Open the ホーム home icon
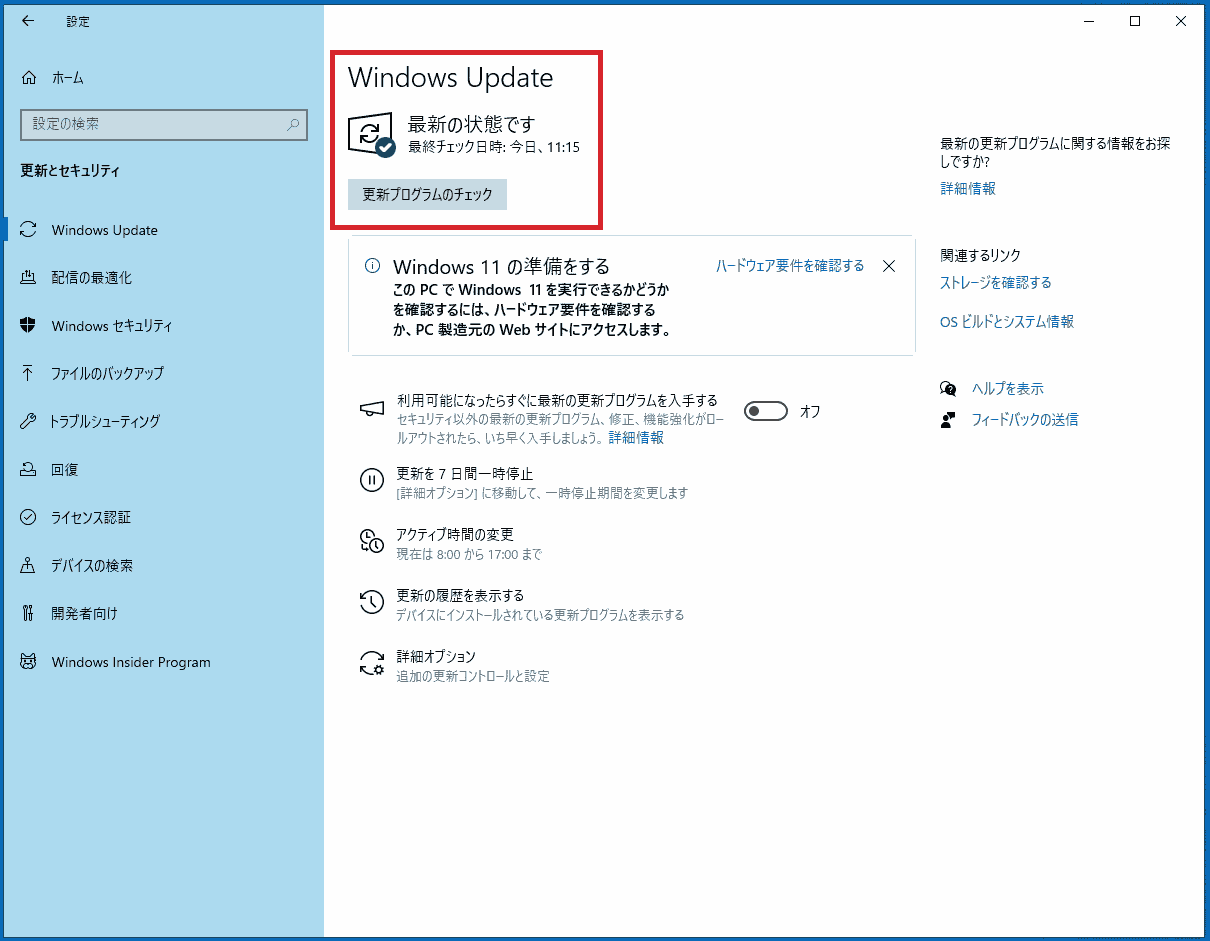The width and height of the screenshot is (1210, 941). pyautogui.click(x=29, y=78)
